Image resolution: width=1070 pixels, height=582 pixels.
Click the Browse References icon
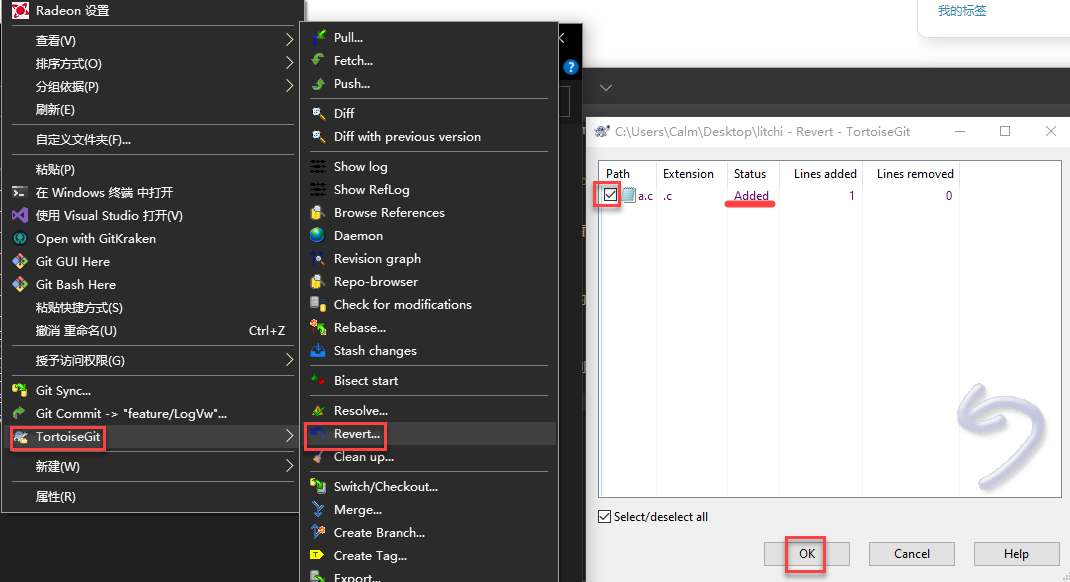[x=318, y=213]
